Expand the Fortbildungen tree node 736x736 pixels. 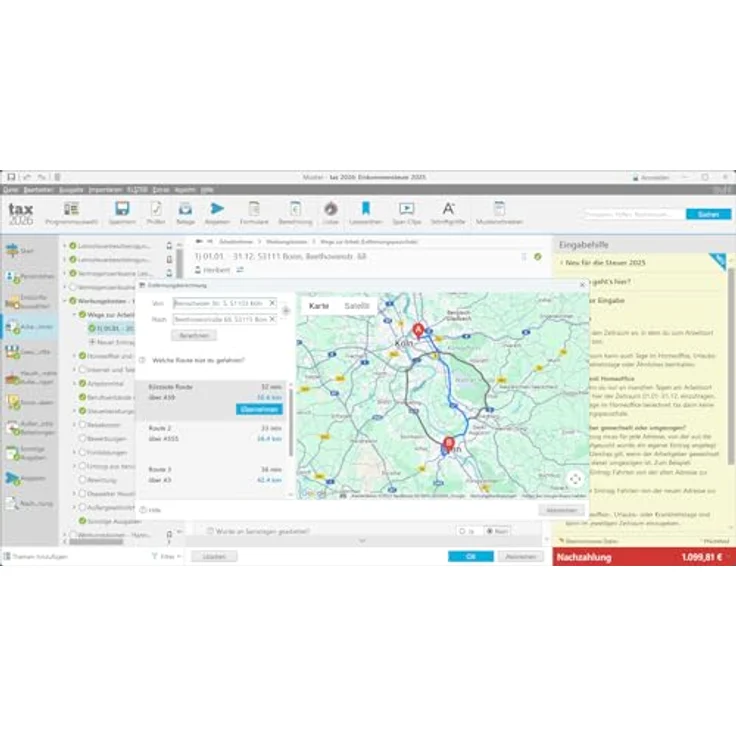coord(74,452)
